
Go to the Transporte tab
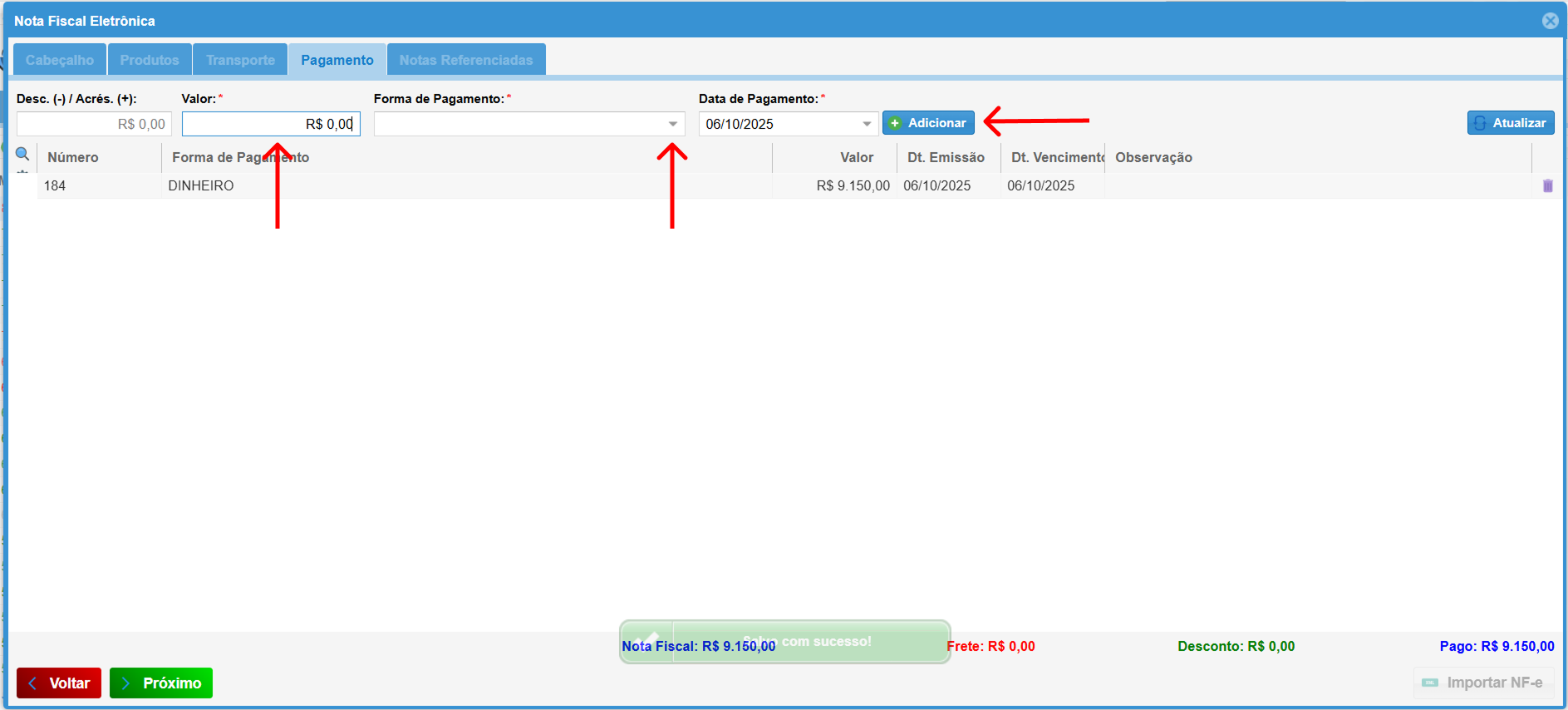coord(240,60)
